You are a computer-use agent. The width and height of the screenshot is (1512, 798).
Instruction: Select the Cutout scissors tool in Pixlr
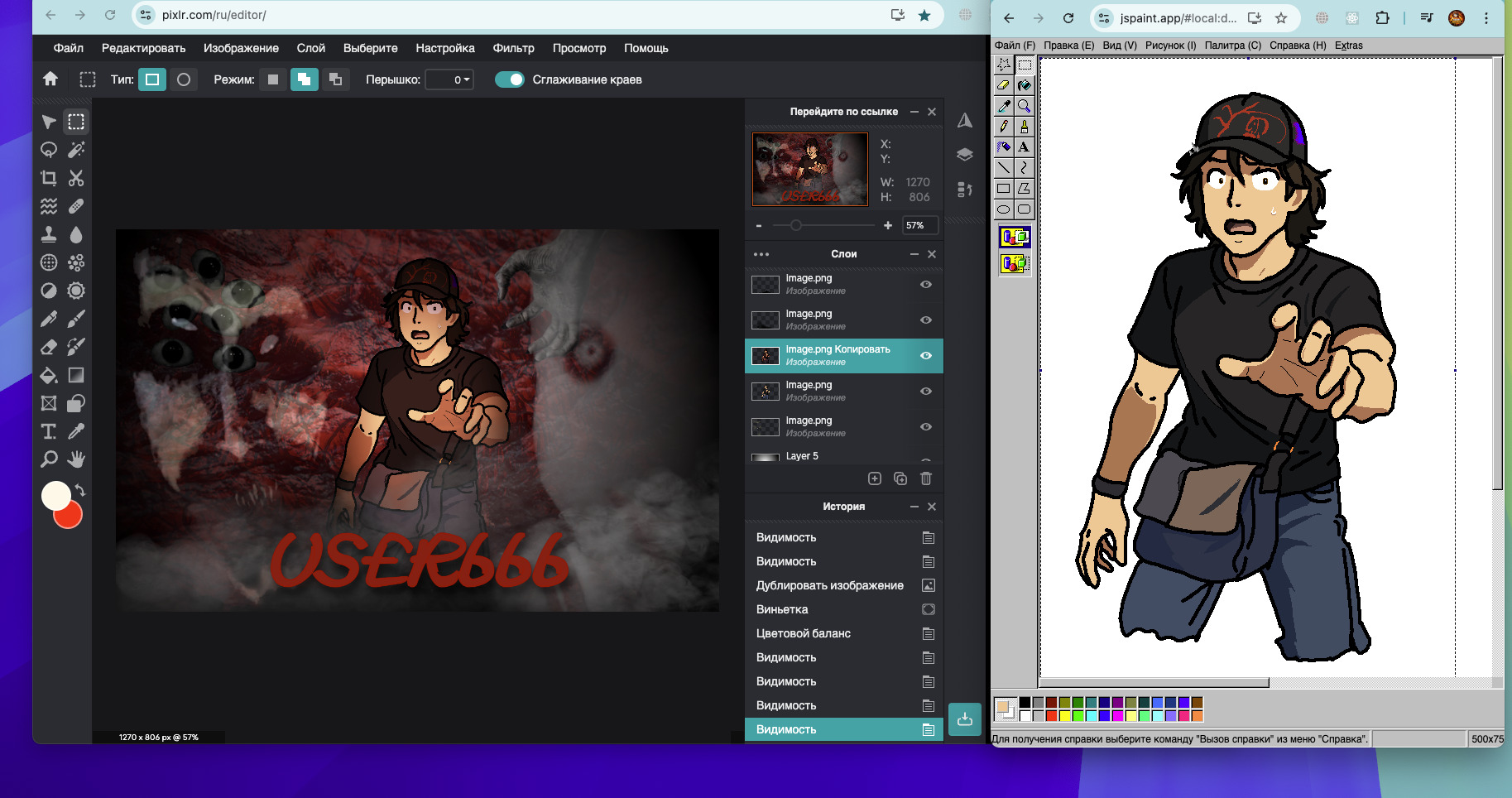(76, 178)
